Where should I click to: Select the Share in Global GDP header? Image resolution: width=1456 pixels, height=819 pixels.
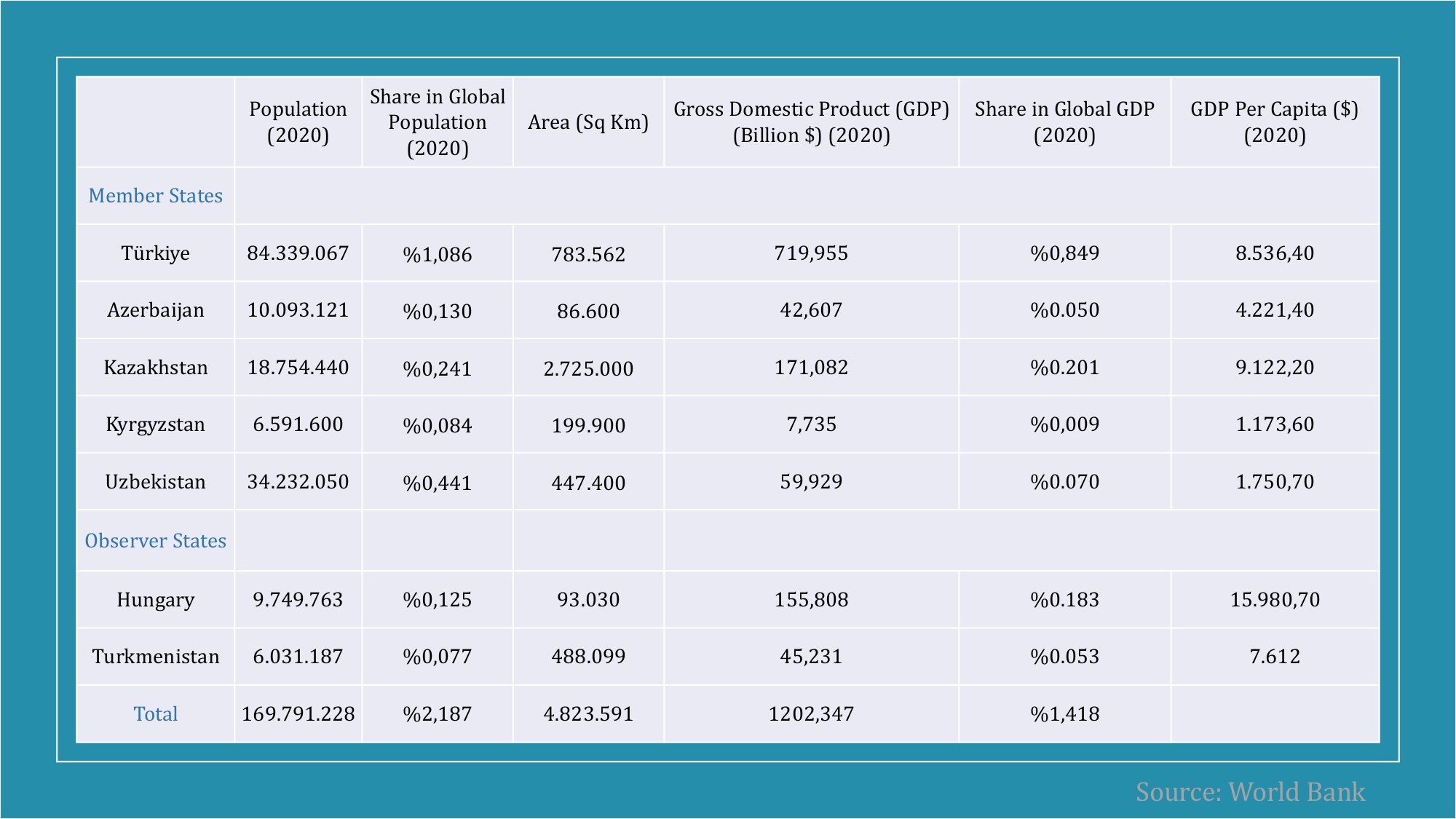[1064, 122]
